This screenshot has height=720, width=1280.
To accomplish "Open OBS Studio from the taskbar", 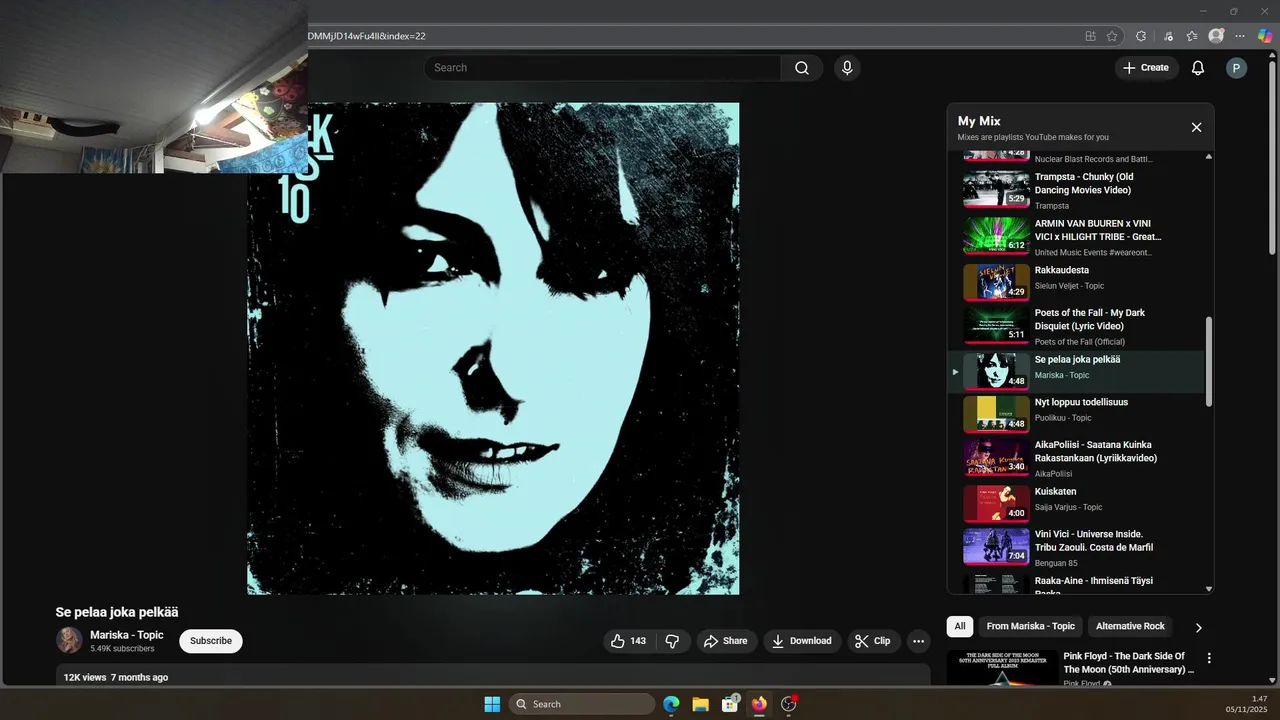I will (x=788, y=704).
